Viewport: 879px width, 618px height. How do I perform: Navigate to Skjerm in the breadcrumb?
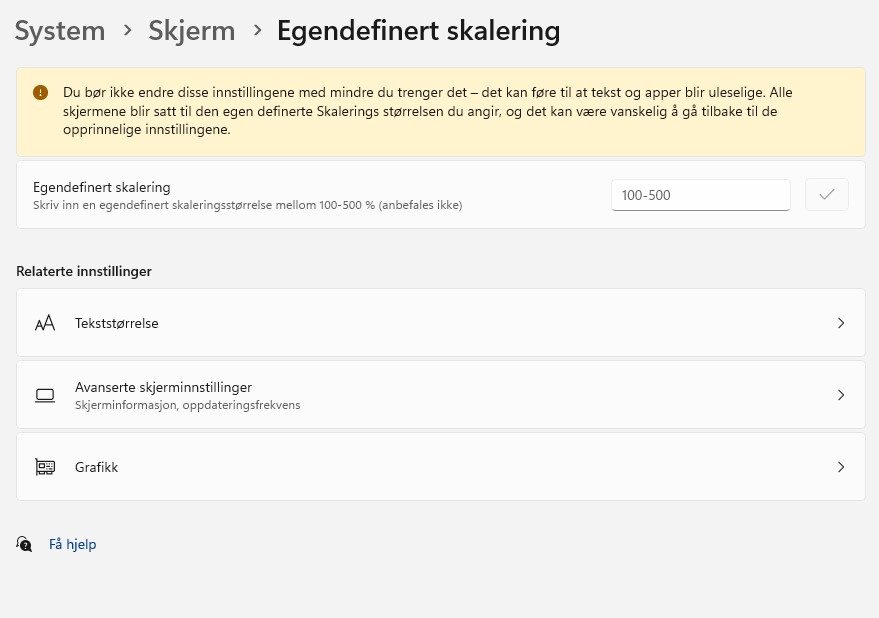tap(191, 31)
